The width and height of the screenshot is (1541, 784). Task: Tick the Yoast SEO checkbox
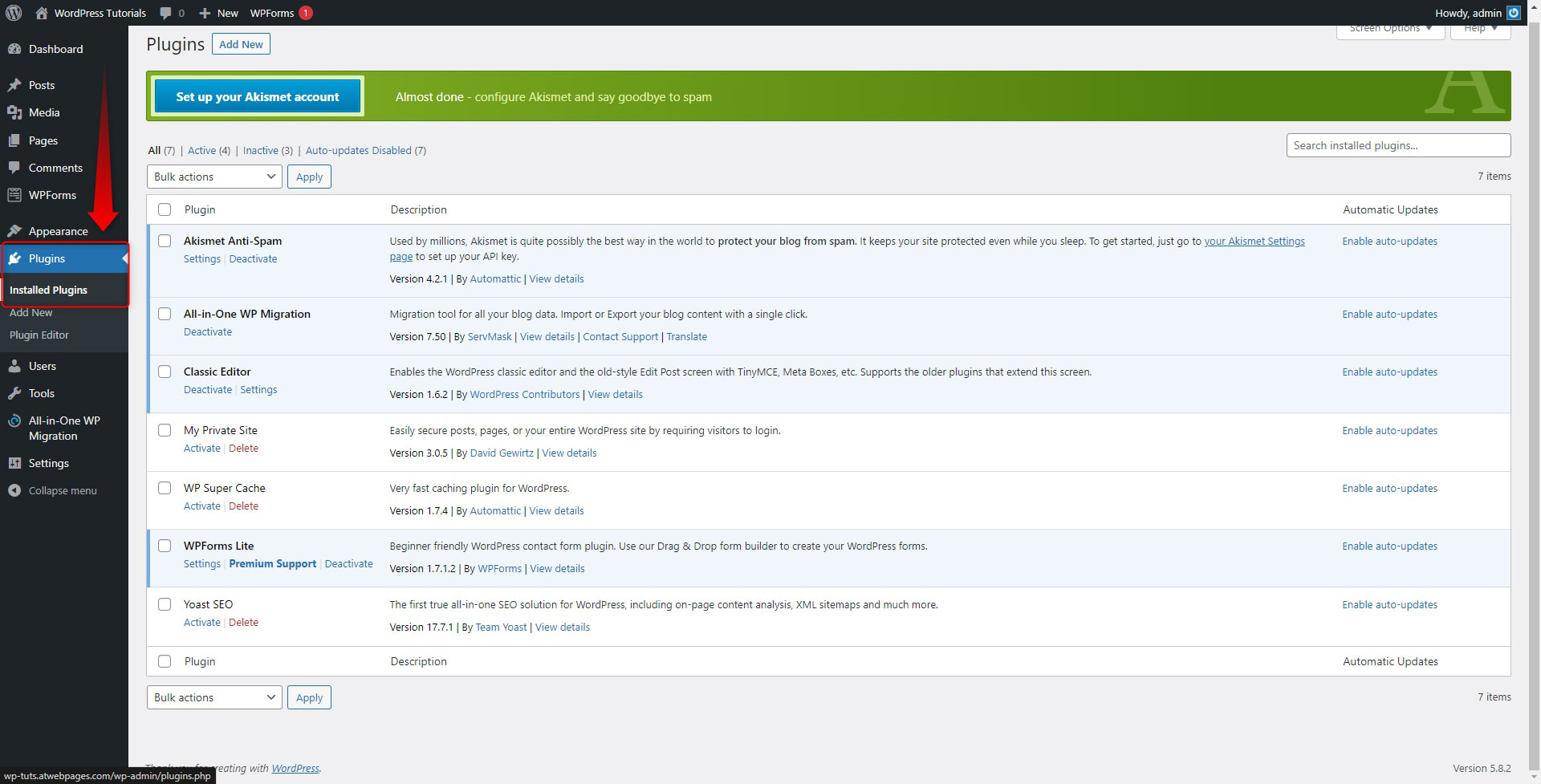tap(165, 604)
